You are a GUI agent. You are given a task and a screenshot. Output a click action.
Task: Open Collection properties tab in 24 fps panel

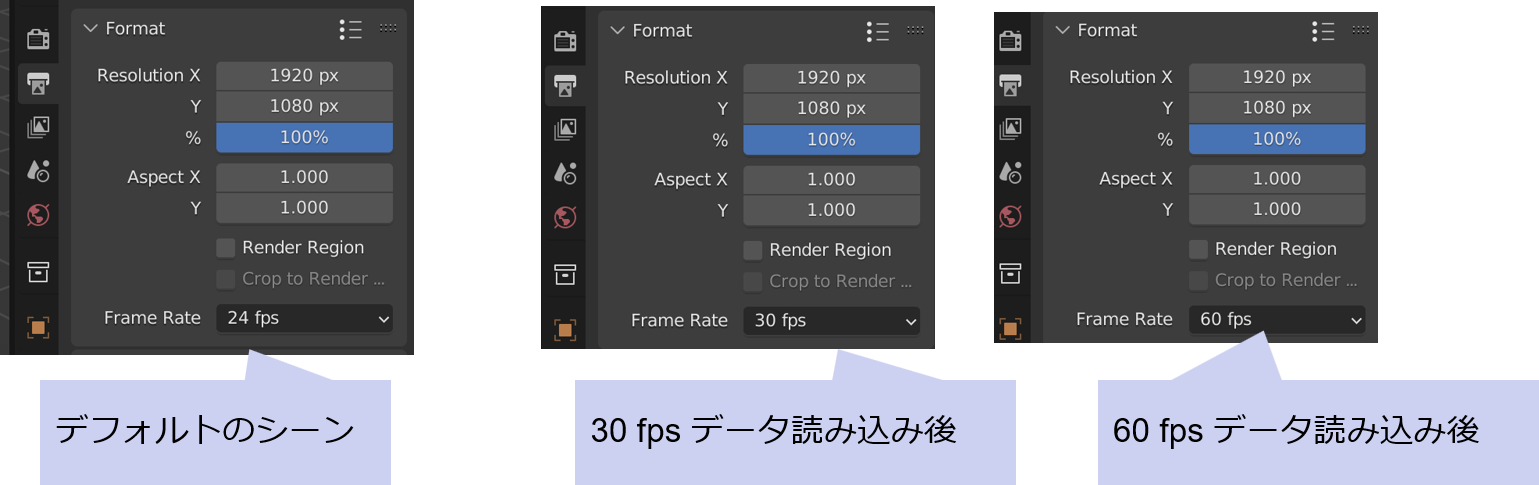(x=38, y=271)
